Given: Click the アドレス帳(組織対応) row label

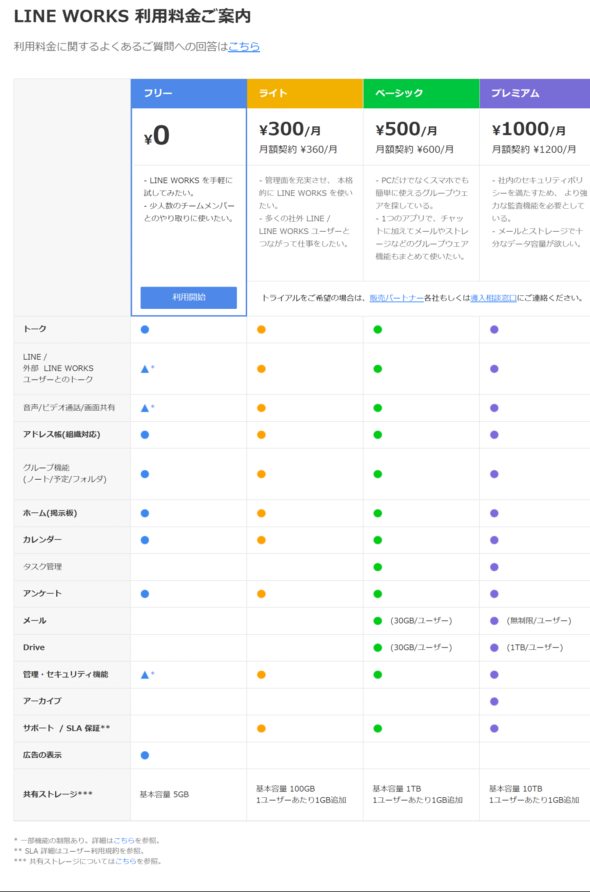Looking at the screenshot, I should (61, 435).
